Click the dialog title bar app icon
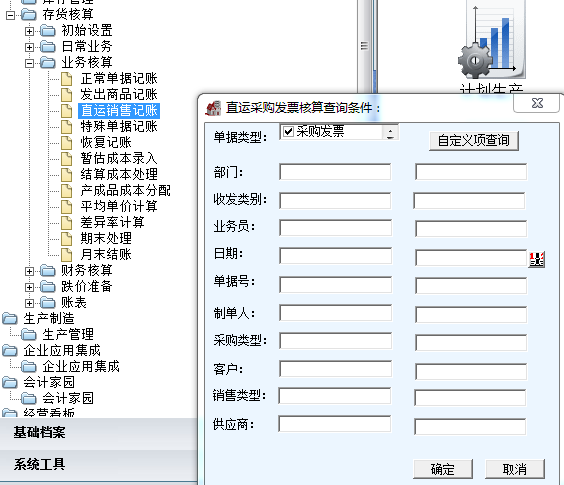564x485 pixels. click(213, 108)
